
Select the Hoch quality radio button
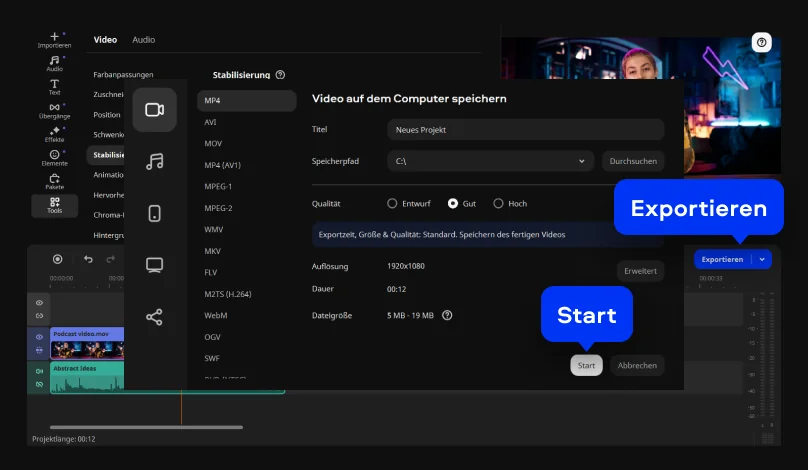(498, 203)
